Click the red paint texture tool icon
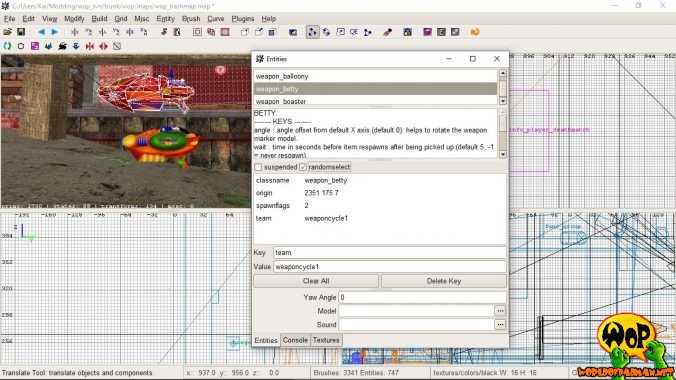Viewport: 676px width, 380px height. [x=388, y=32]
